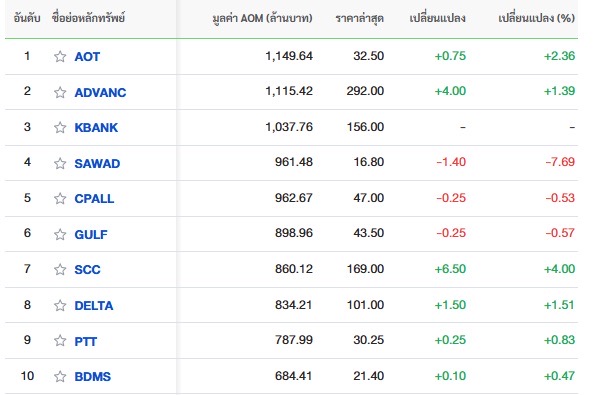The width and height of the screenshot is (596, 395).
Task: Click the star beside DELTA
Action: [60, 305]
